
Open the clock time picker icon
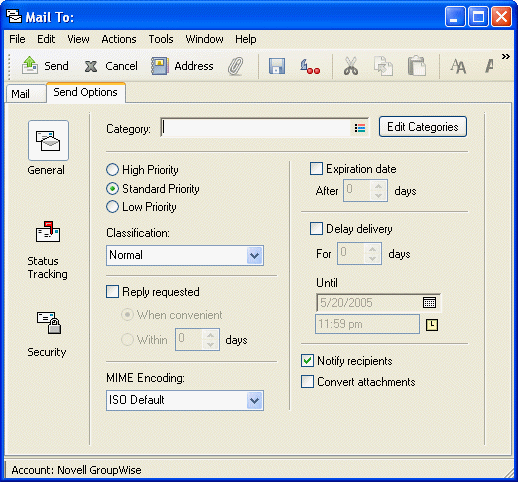point(432,325)
